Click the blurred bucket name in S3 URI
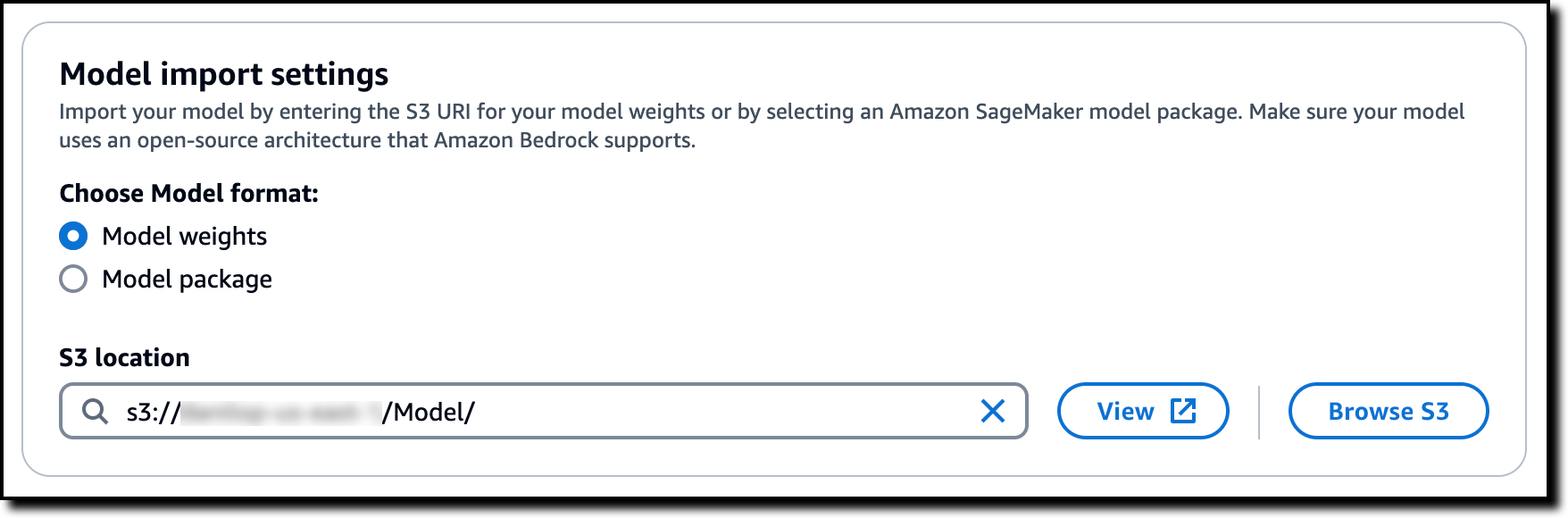 point(281,412)
